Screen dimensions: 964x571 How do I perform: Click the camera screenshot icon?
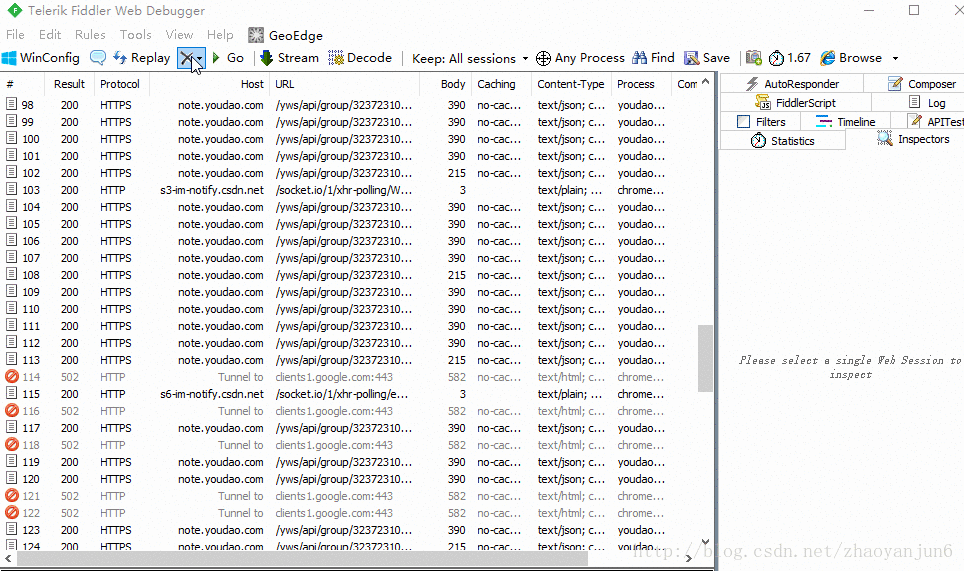tap(754, 58)
